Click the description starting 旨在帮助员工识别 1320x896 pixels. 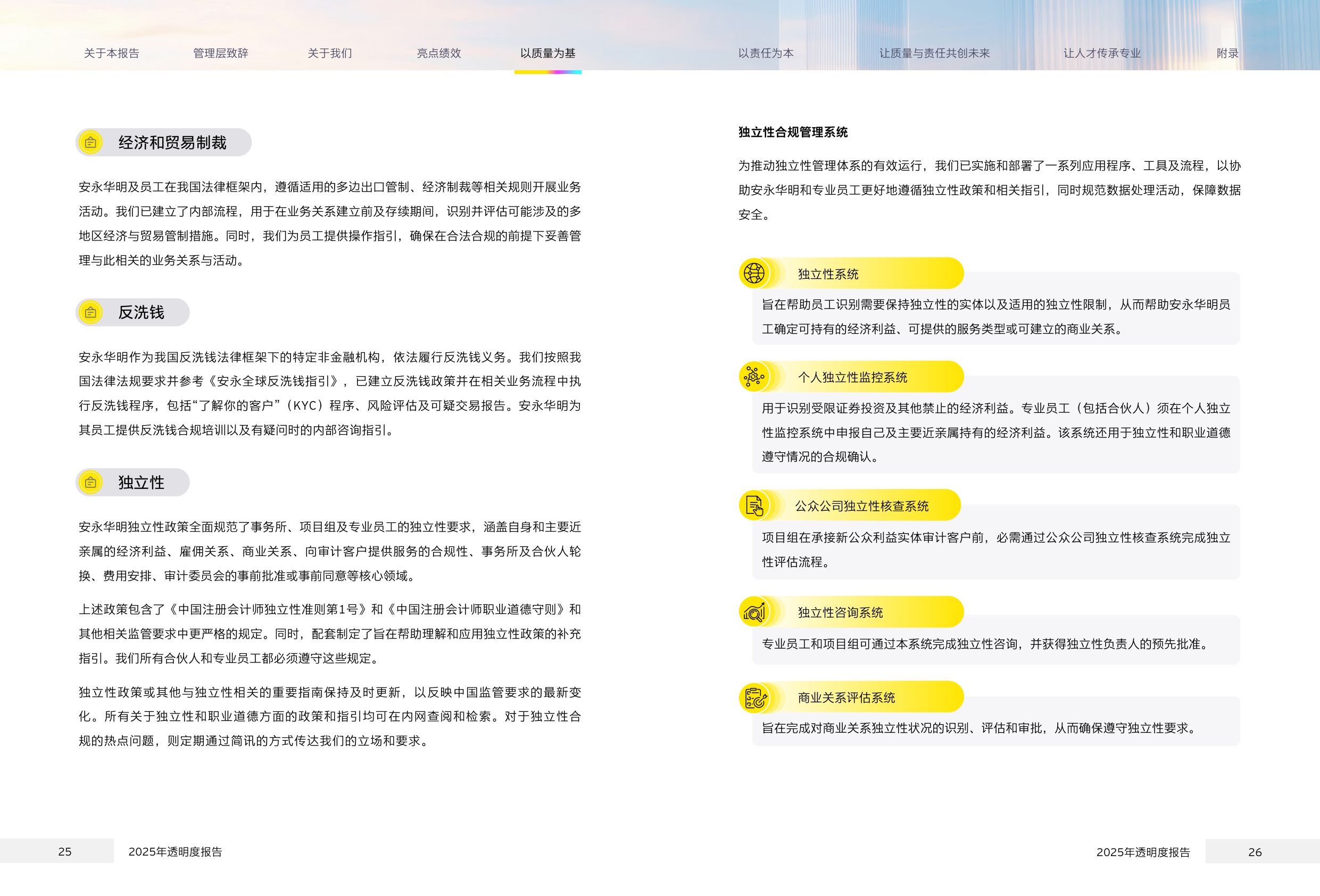coord(996,317)
